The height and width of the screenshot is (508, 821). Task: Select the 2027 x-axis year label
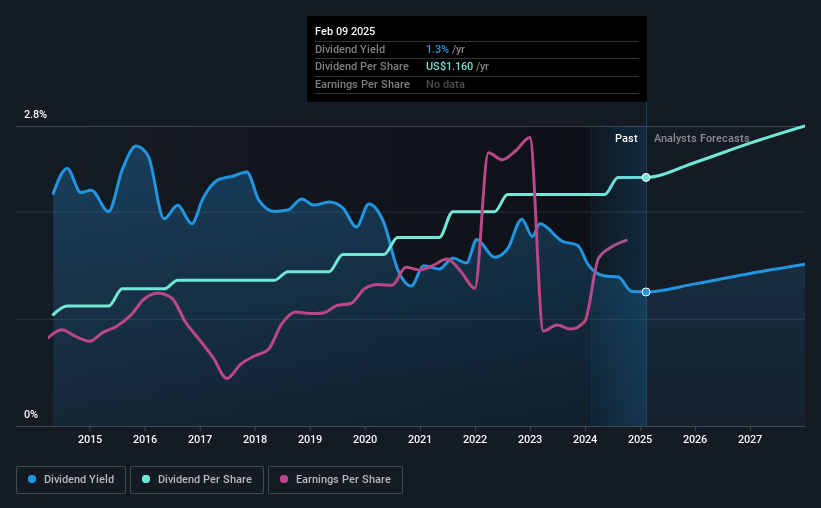point(750,440)
